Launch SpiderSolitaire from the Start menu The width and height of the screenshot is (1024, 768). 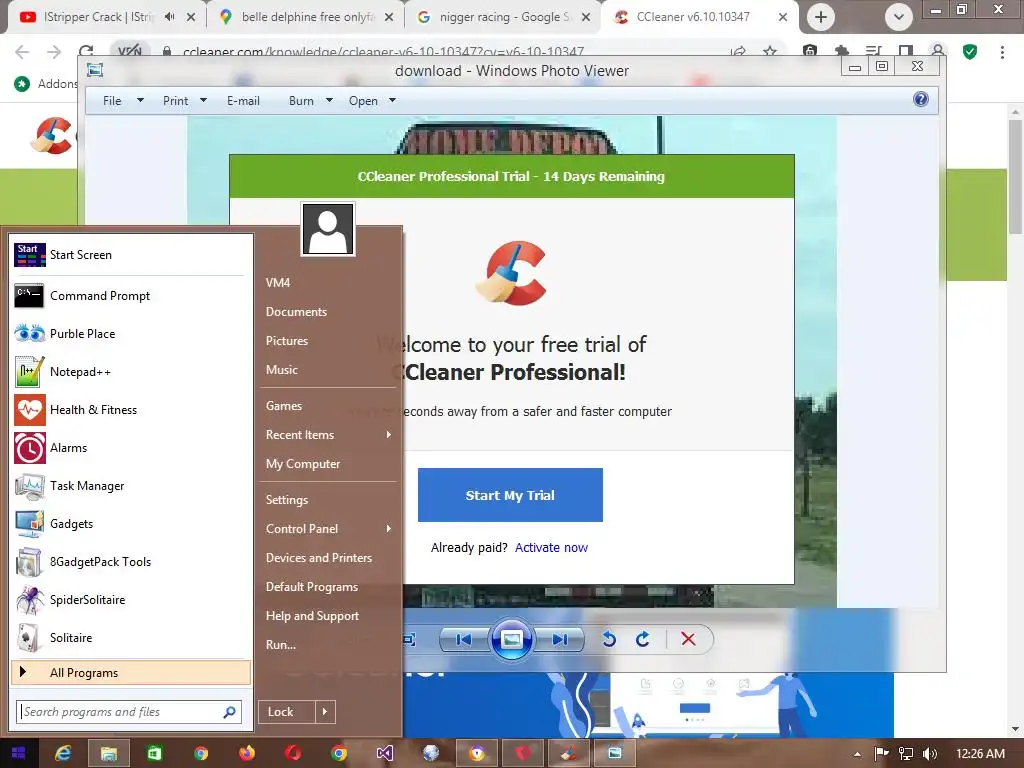pyautogui.click(x=131, y=600)
